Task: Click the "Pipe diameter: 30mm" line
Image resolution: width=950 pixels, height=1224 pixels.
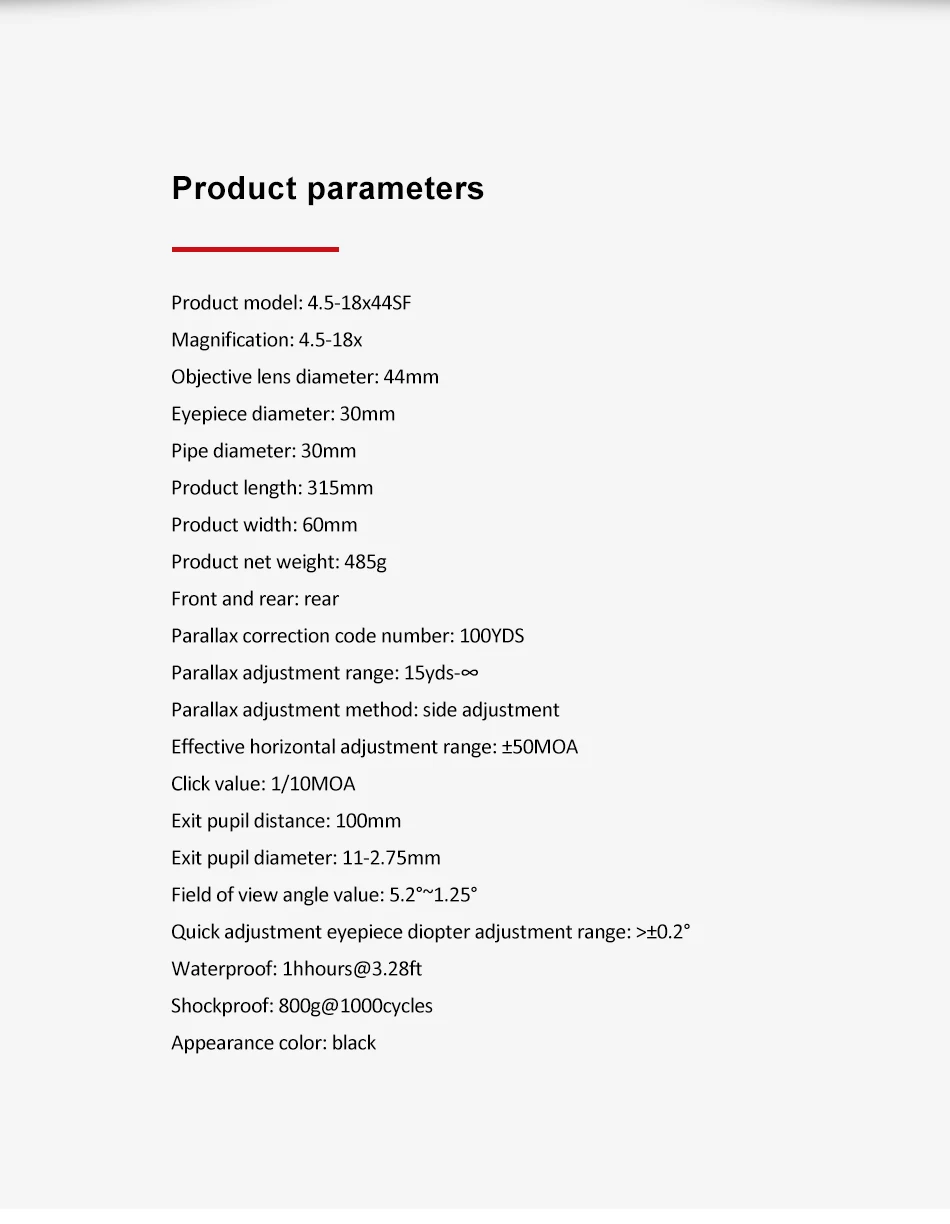Action: pos(263,451)
